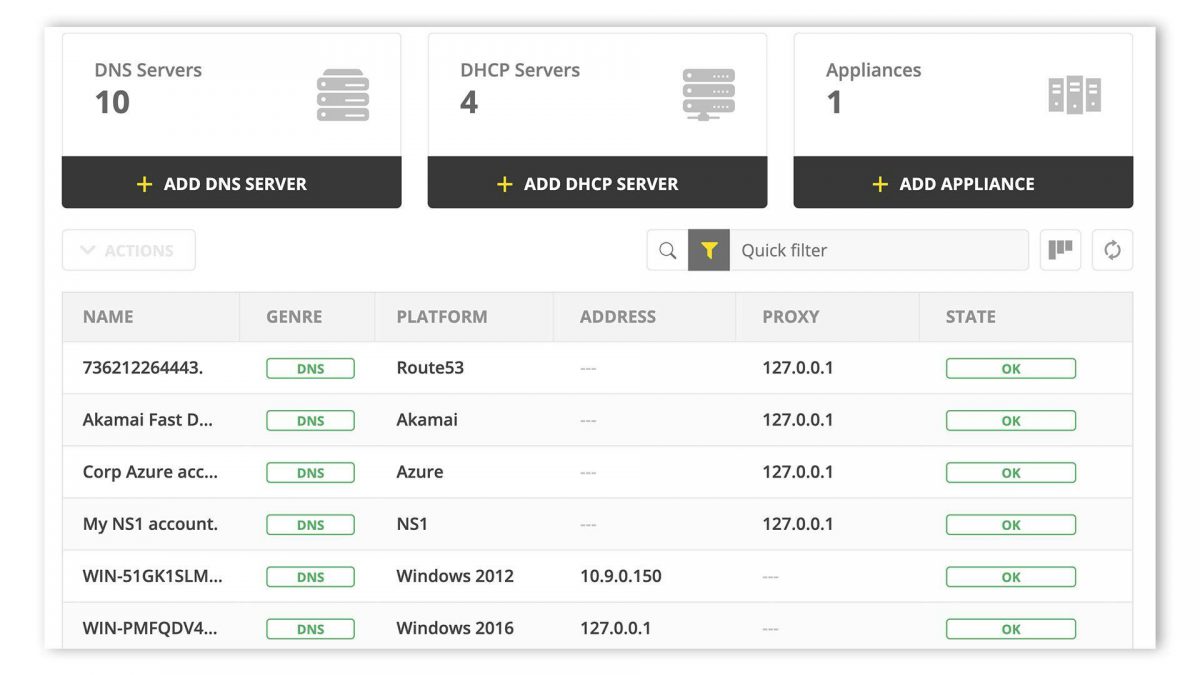
Task: Click the Appliances rack icon
Action: (1072, 92)
